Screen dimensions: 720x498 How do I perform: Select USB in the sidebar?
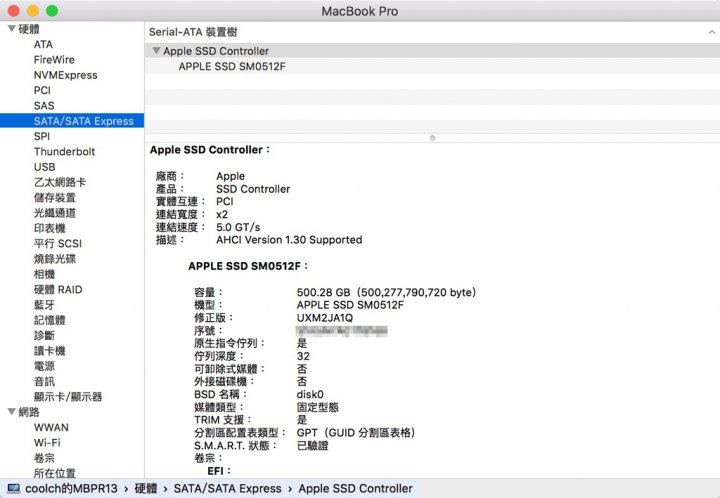(x=45, y=167)
